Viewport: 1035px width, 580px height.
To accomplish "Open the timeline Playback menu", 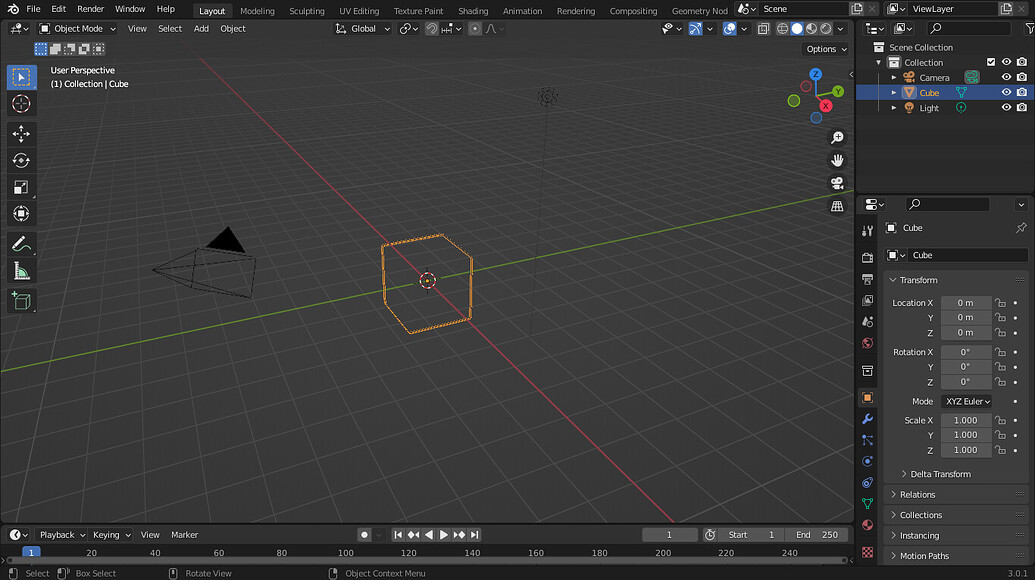I will 61,535.
